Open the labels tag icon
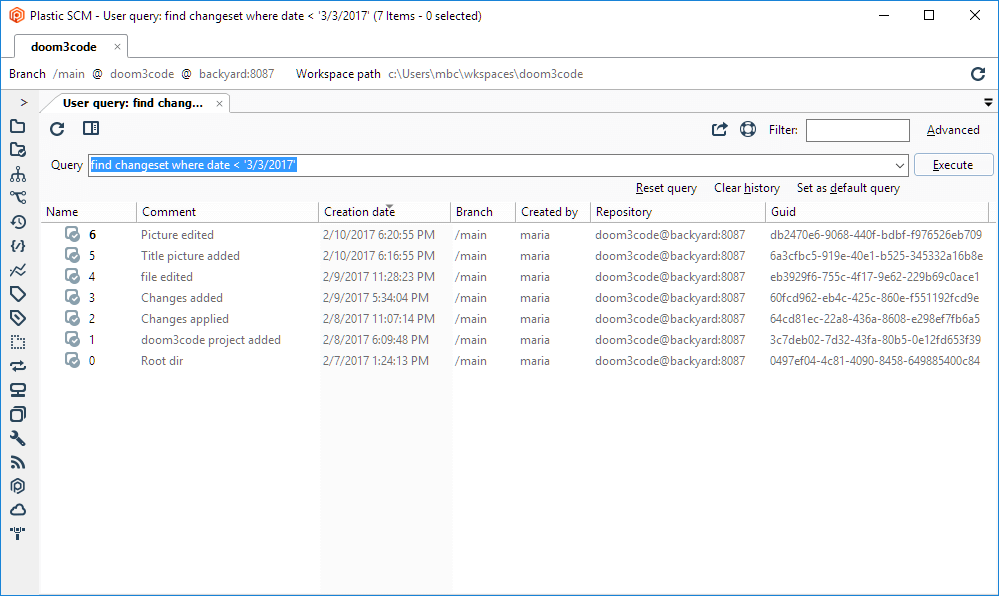This screenshot has width=999, height=596. [x=18, y=294]
